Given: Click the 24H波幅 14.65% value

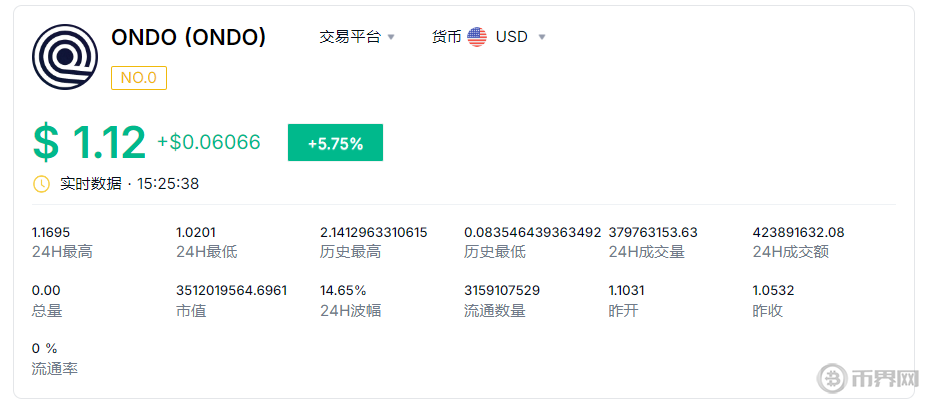Looking at the screenshot, I should 341,290.
